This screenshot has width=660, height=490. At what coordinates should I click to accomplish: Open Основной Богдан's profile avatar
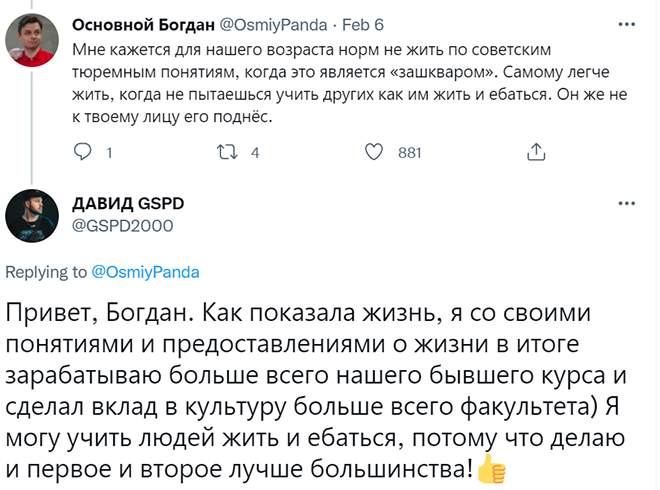click(x=32, y=40)
